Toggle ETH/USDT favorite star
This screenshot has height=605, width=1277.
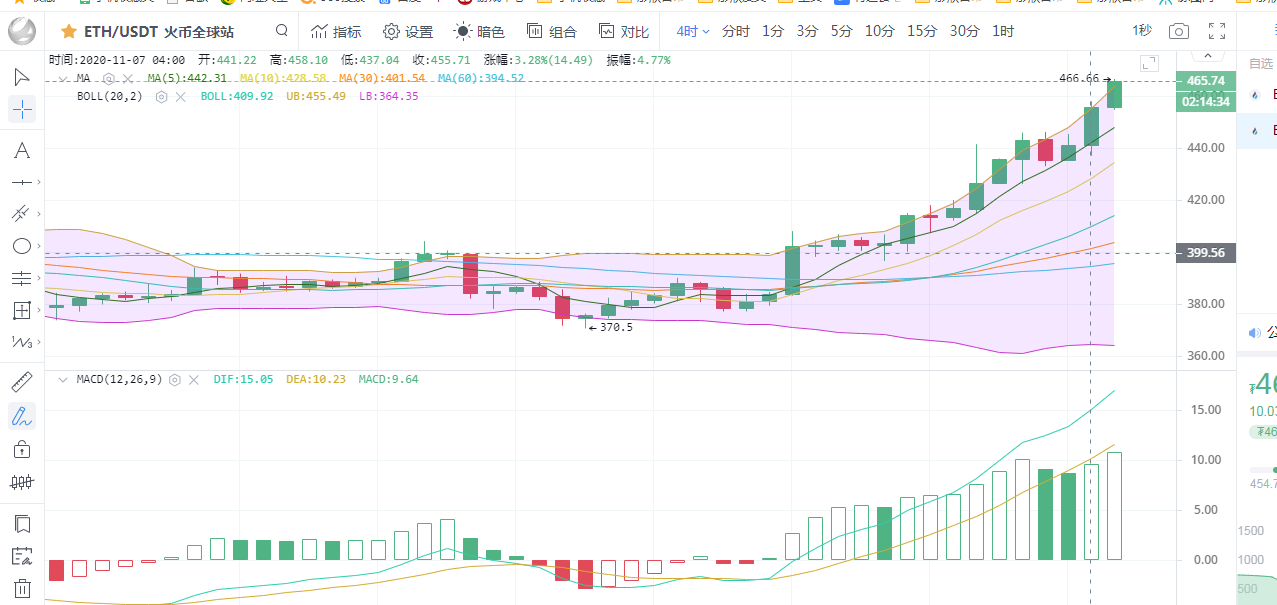(68, 31)
